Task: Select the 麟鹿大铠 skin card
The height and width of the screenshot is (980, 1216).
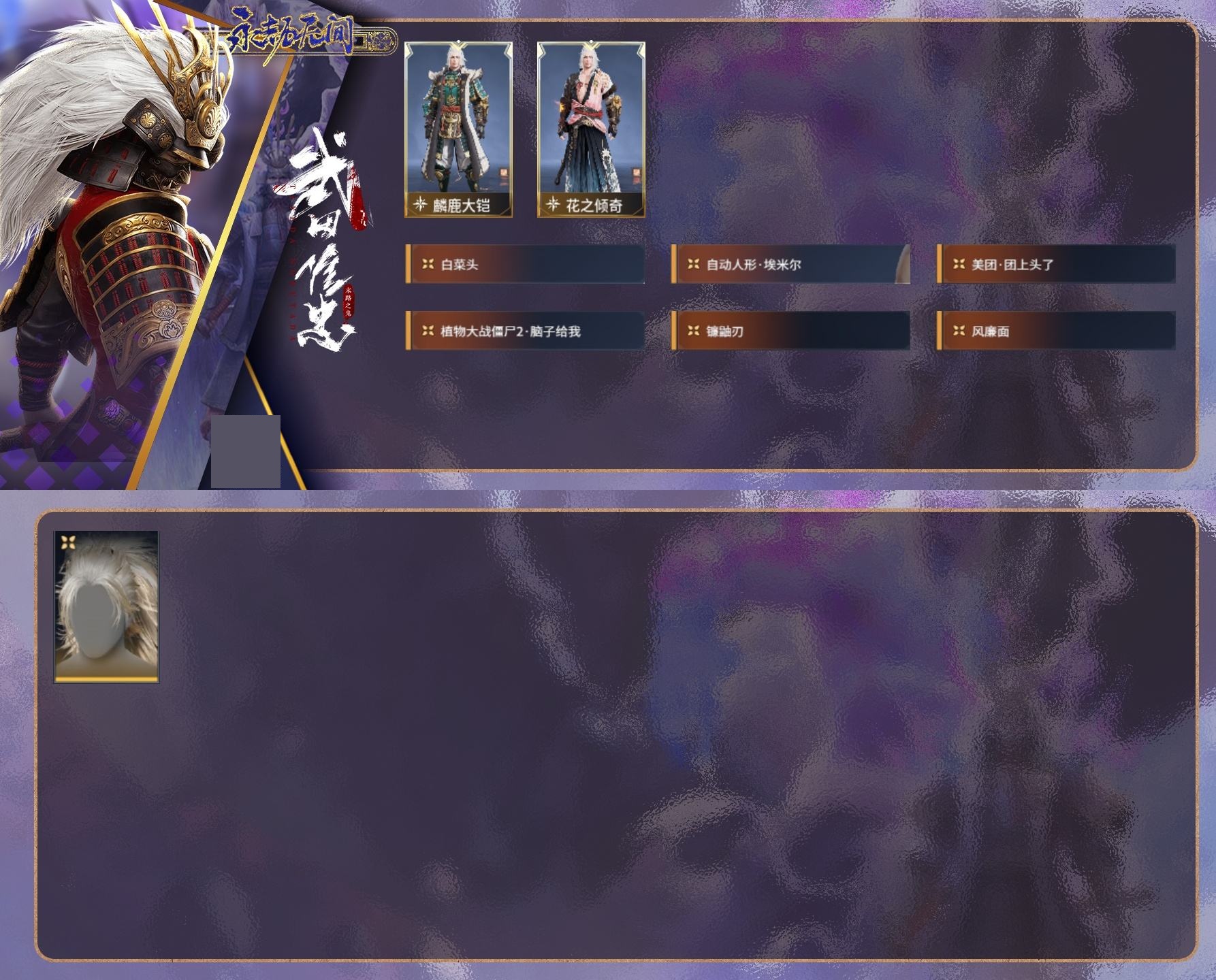Action: pyautogui.click(x=458, y=129)
